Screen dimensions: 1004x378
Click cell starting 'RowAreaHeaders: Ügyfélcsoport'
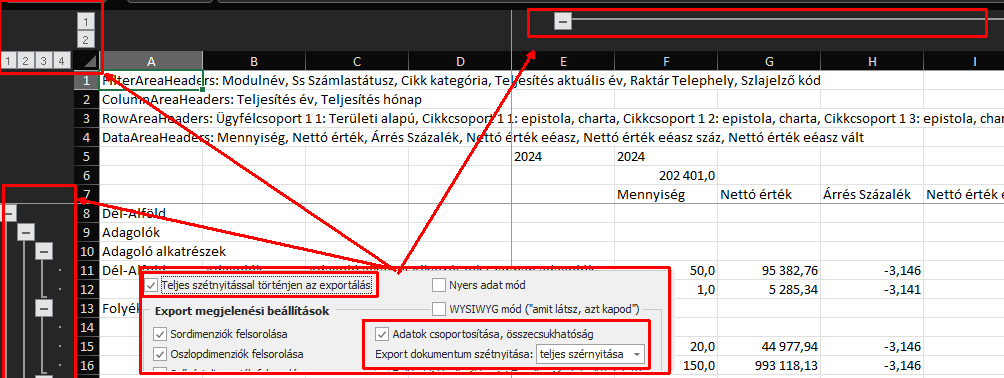pos(151,119)
